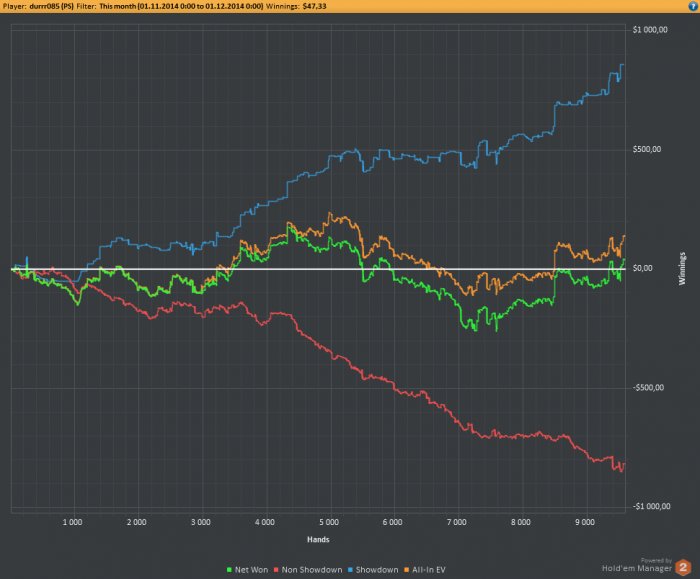Viewport: 700px width, 579px height.
Task: Click the blue info icon in top-right corner
Action: [693, 6]
